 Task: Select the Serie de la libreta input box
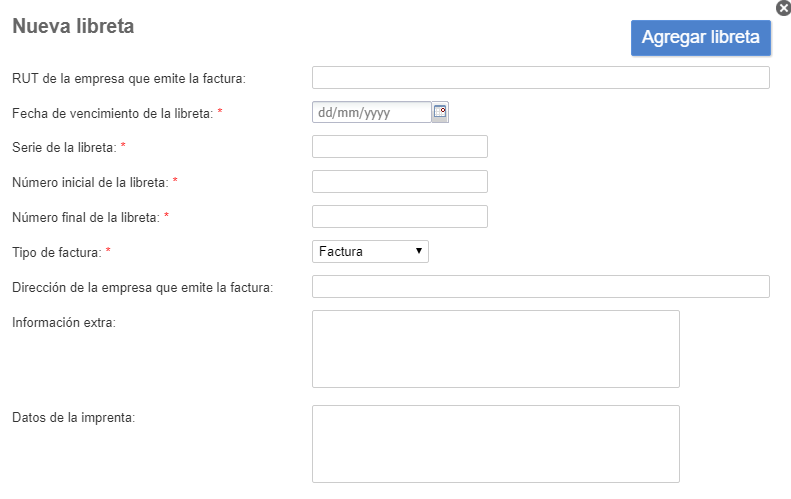point(399,147)
